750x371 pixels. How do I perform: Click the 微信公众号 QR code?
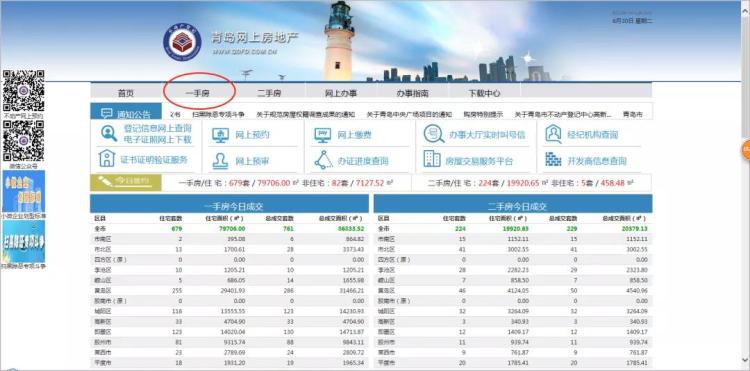[24, 141]
